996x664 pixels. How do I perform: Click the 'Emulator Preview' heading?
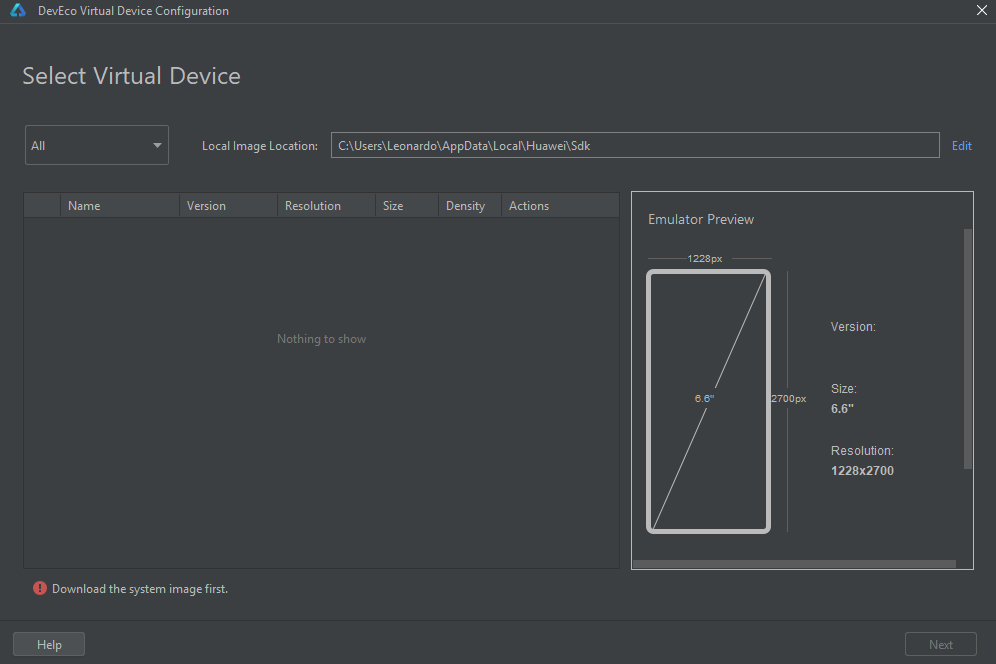pyautogui.click(x=701, y=219)
